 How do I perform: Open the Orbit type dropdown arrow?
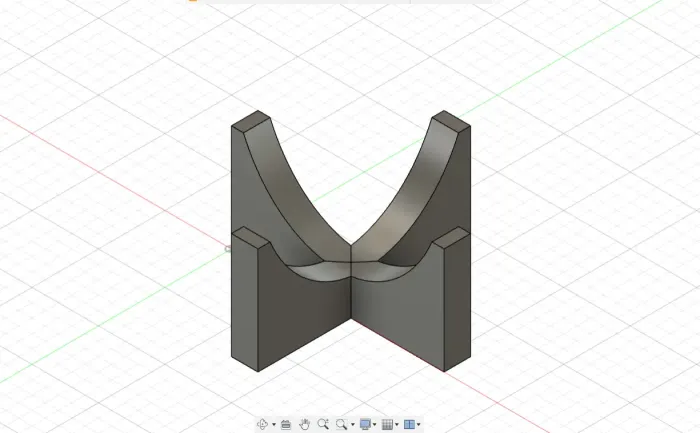tap(273, 425)
